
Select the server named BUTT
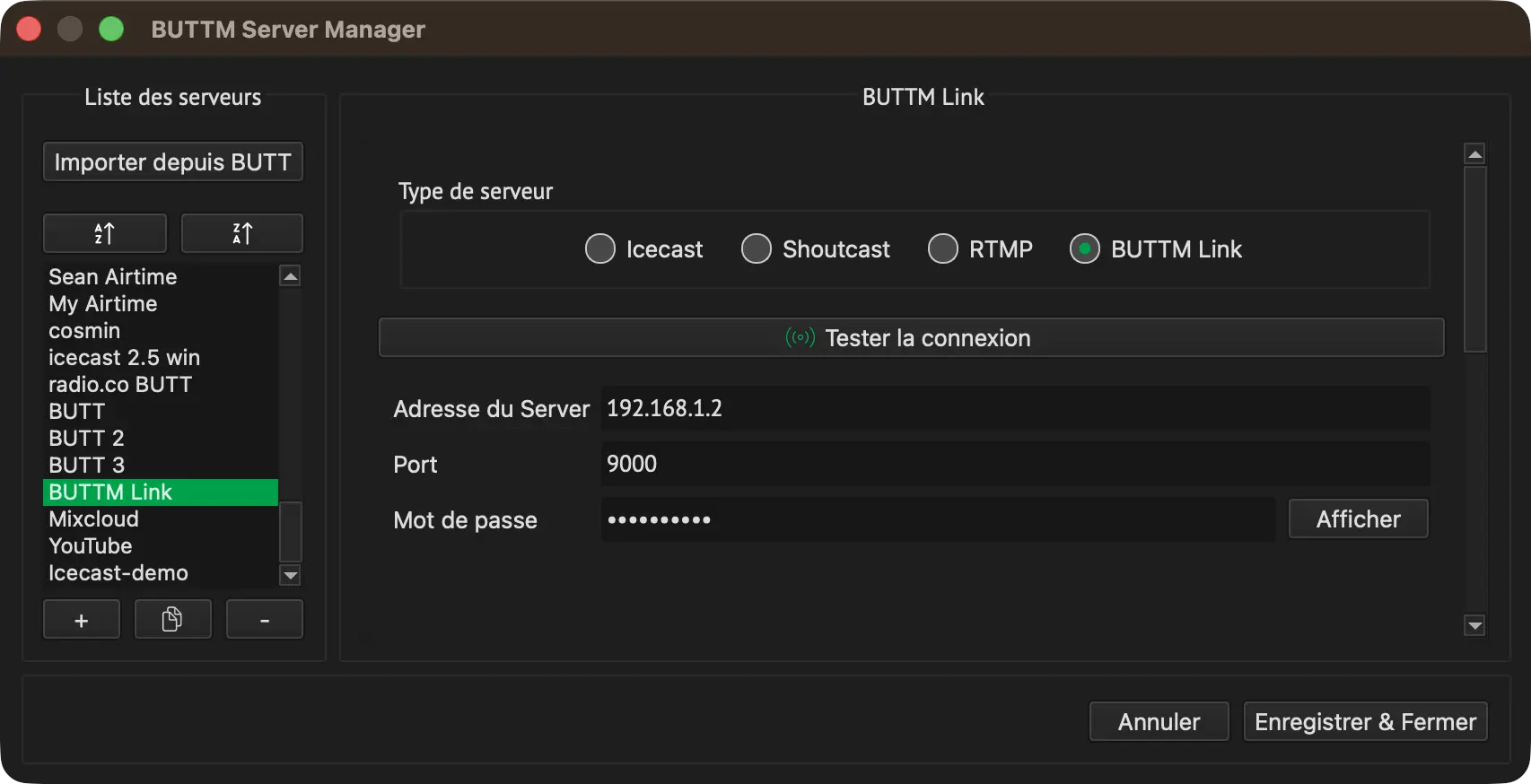point(161,412)
